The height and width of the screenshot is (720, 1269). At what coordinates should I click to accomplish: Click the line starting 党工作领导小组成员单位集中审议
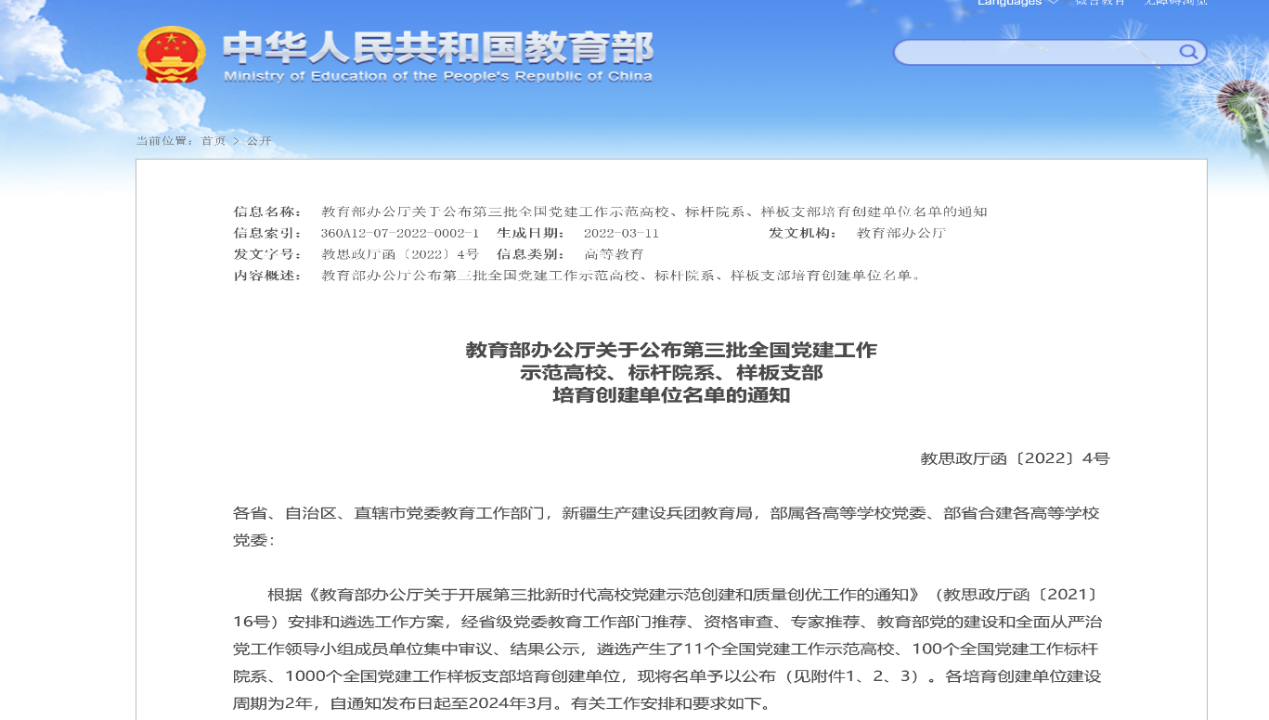tap(666, 649)
